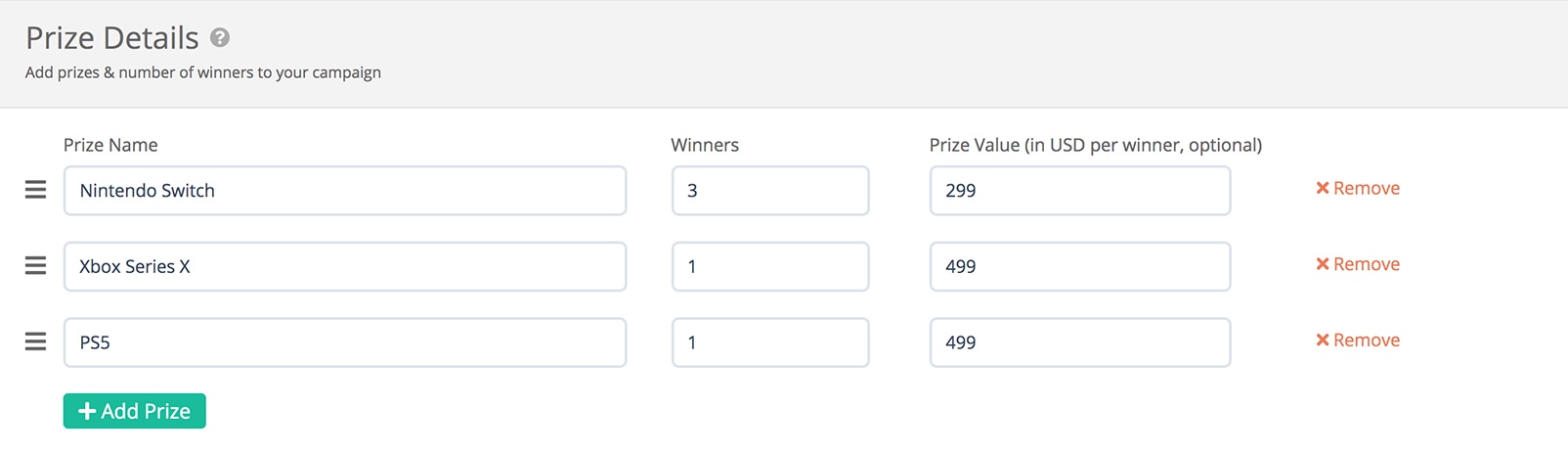1568x454 pixels.
Task: Click the X icon to remove PS5
Action: click(1323, 340)
